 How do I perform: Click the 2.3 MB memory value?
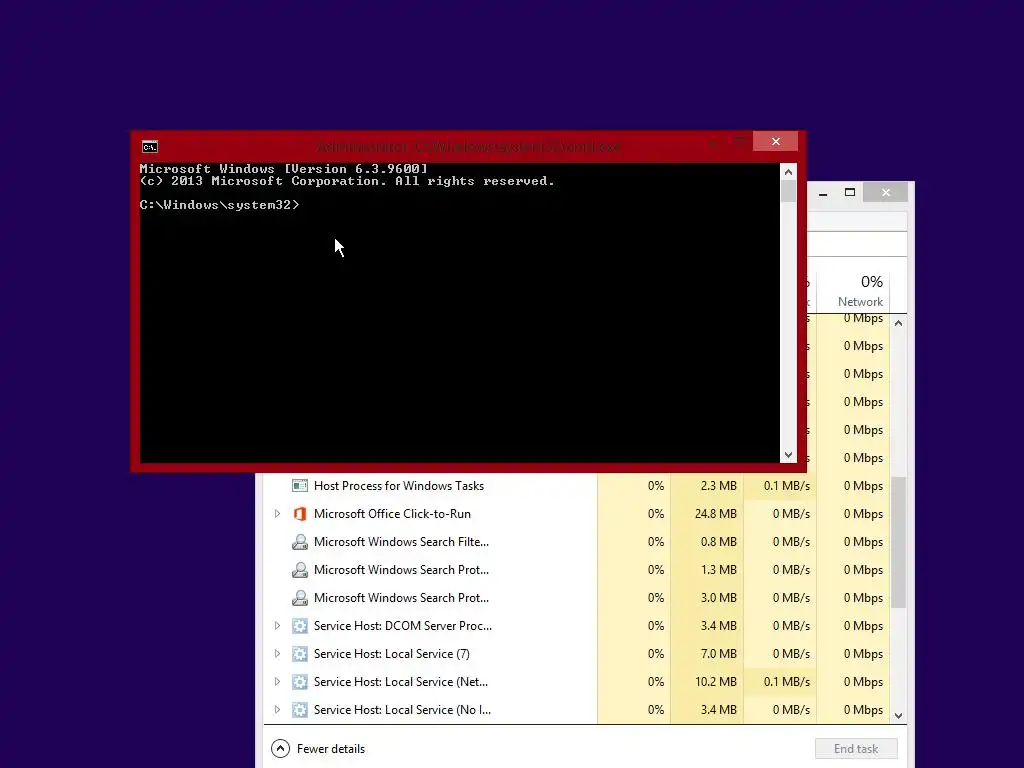point(718,486)
